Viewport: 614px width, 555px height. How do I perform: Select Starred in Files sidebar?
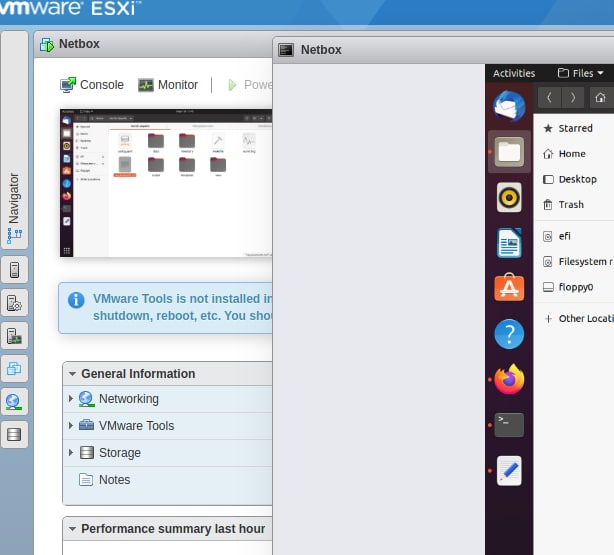pyautogui.click(x=574, y=128)
